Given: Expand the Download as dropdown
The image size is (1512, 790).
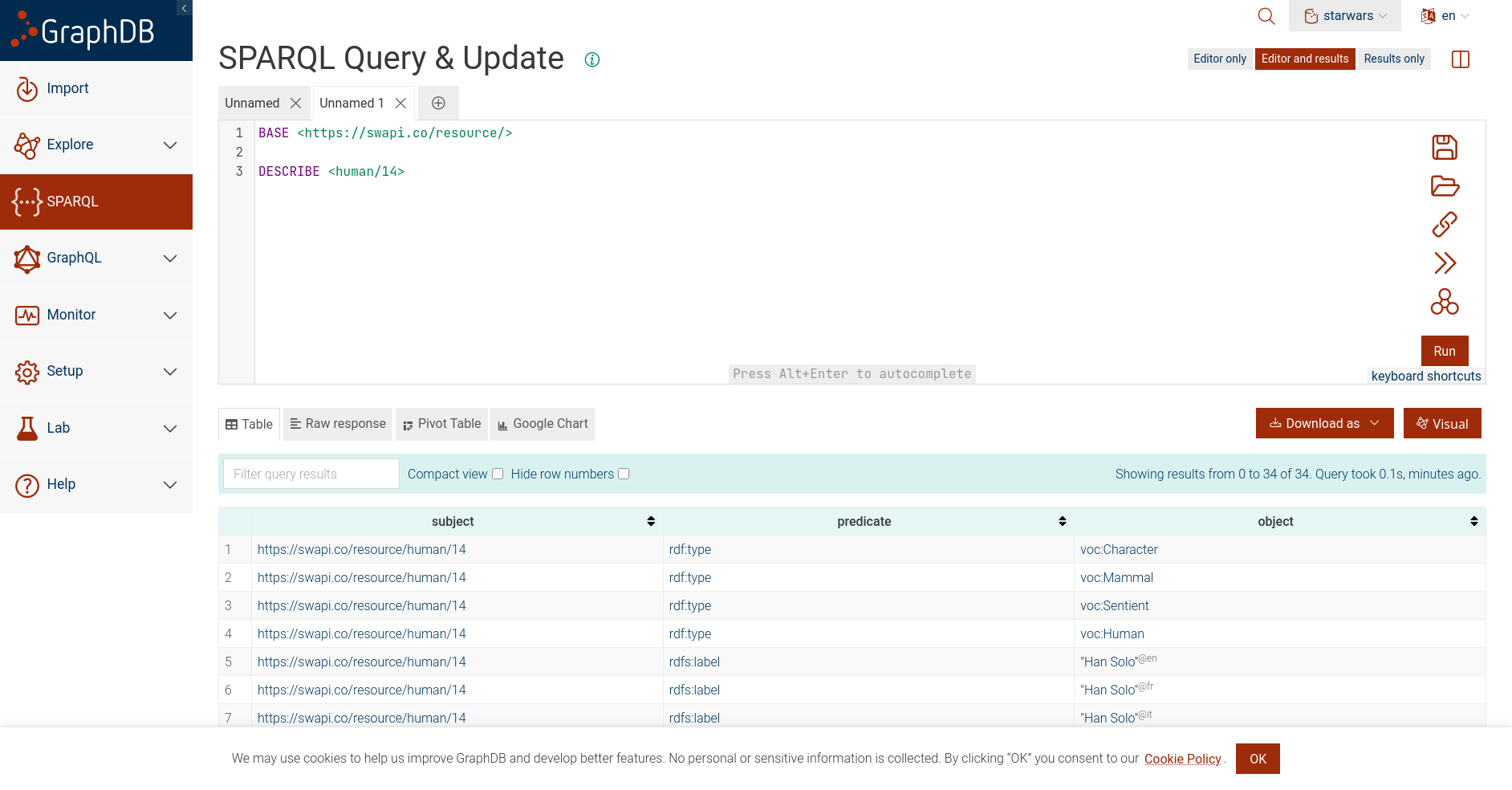Looking at the screenshot, I should coord(1324,423).
